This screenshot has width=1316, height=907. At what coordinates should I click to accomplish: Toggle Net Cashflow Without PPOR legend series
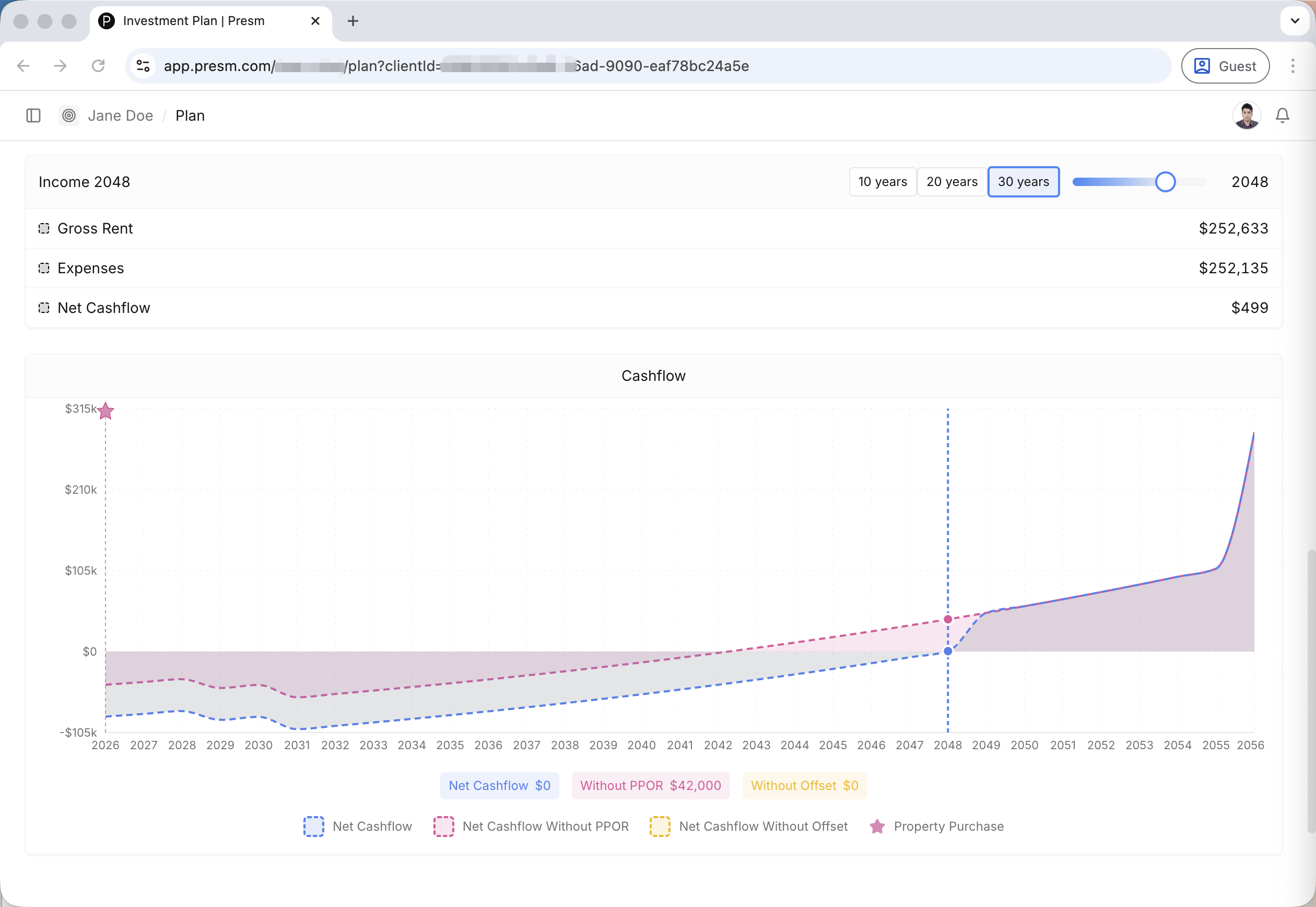tap(532, 827)
